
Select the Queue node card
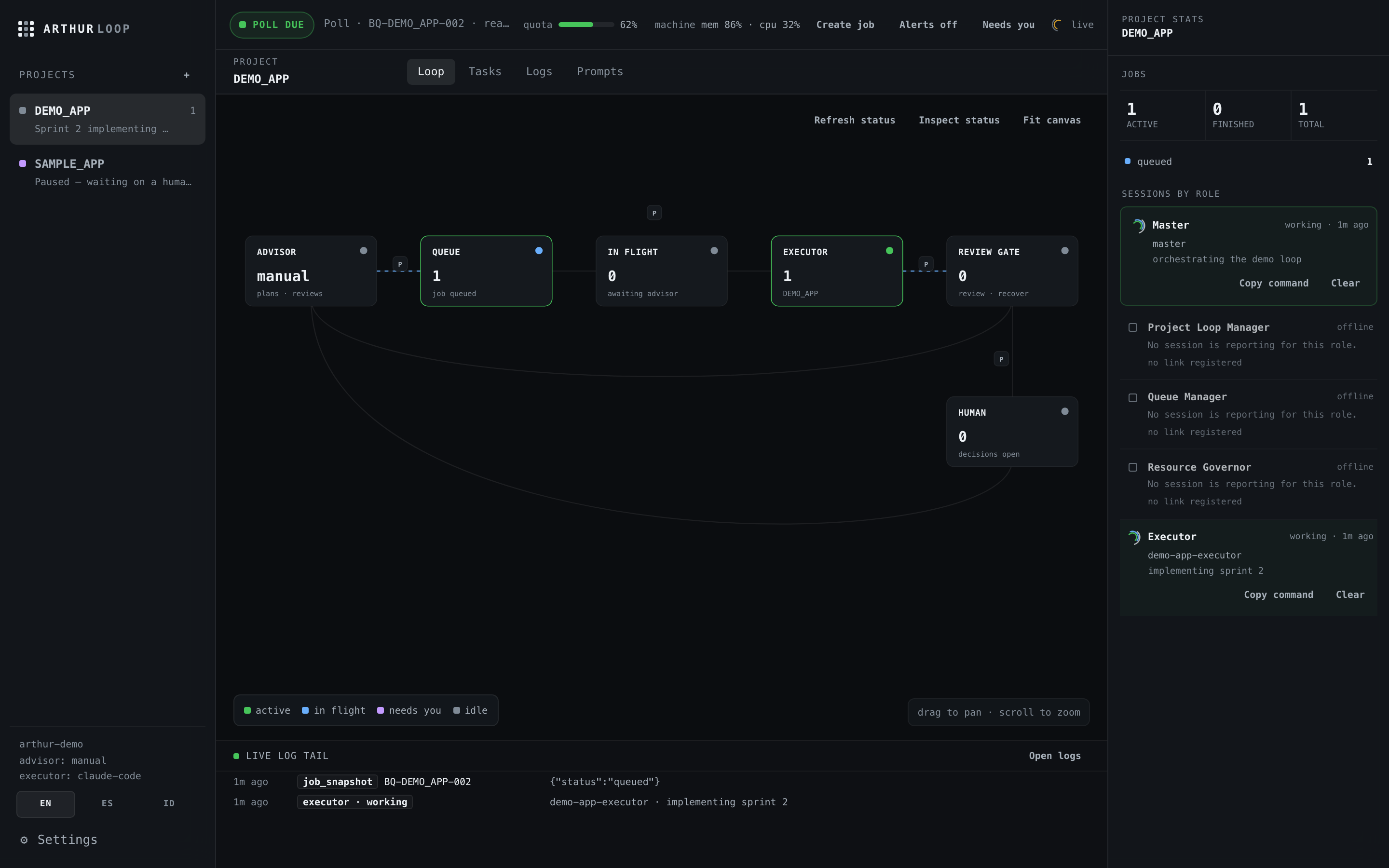point(486,271)
